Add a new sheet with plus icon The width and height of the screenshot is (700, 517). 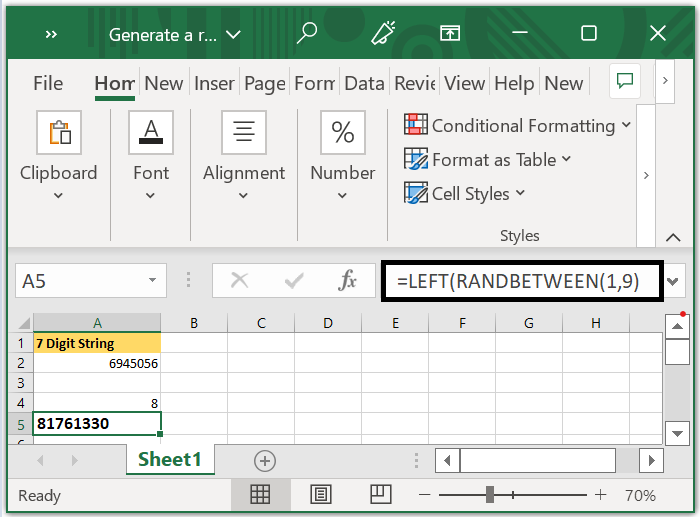265,460
